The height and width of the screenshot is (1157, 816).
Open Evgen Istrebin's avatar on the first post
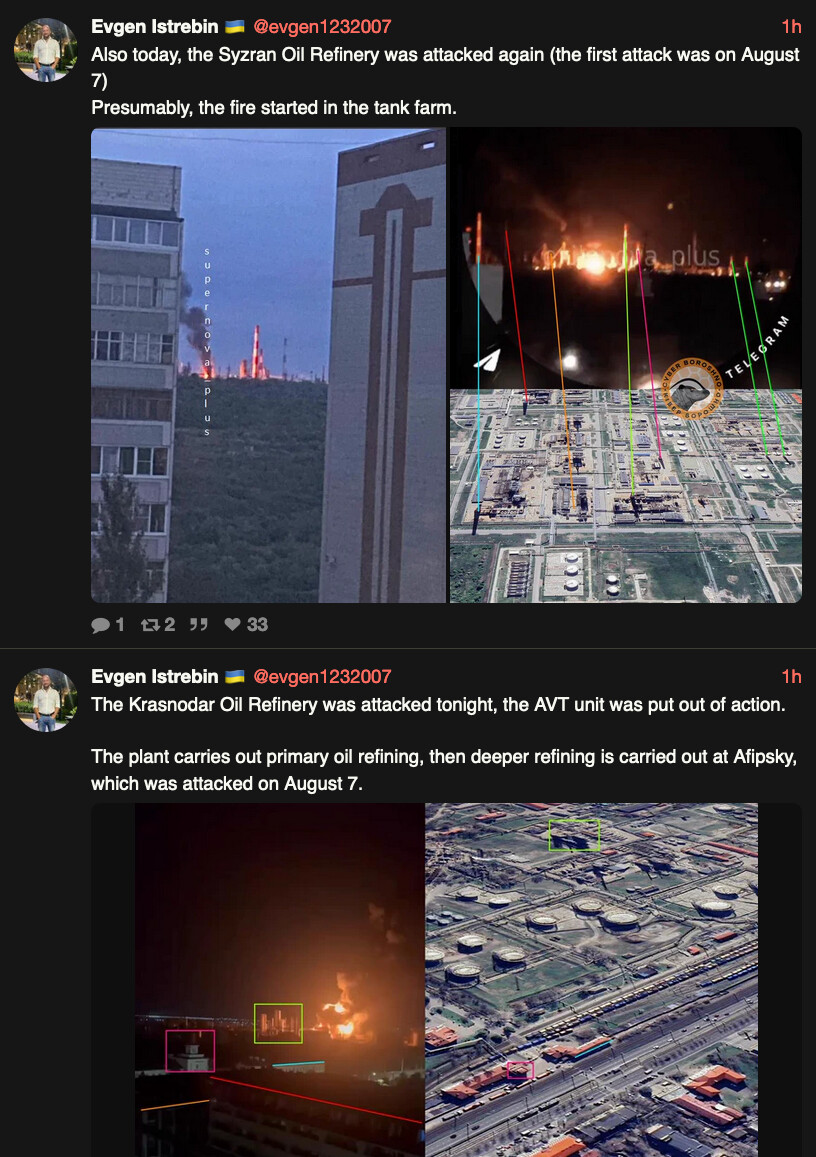(46, 50)
